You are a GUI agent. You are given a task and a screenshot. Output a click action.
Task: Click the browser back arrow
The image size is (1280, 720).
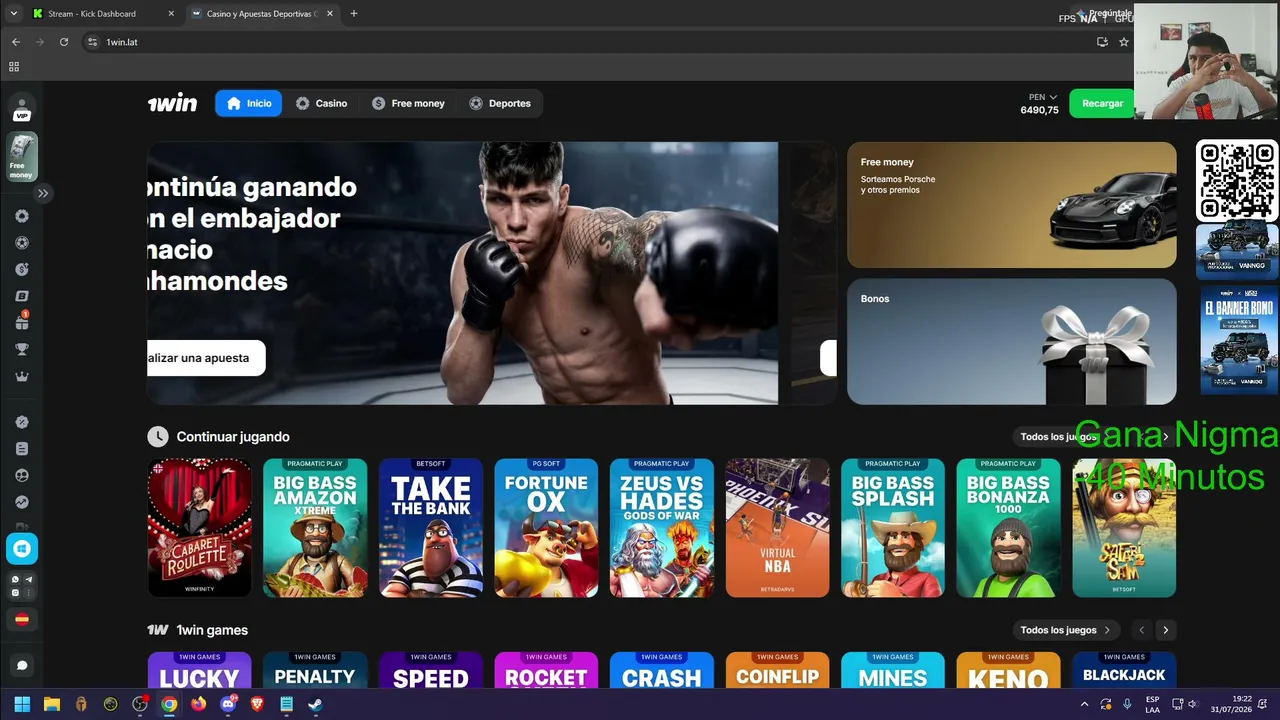[15, 42]
